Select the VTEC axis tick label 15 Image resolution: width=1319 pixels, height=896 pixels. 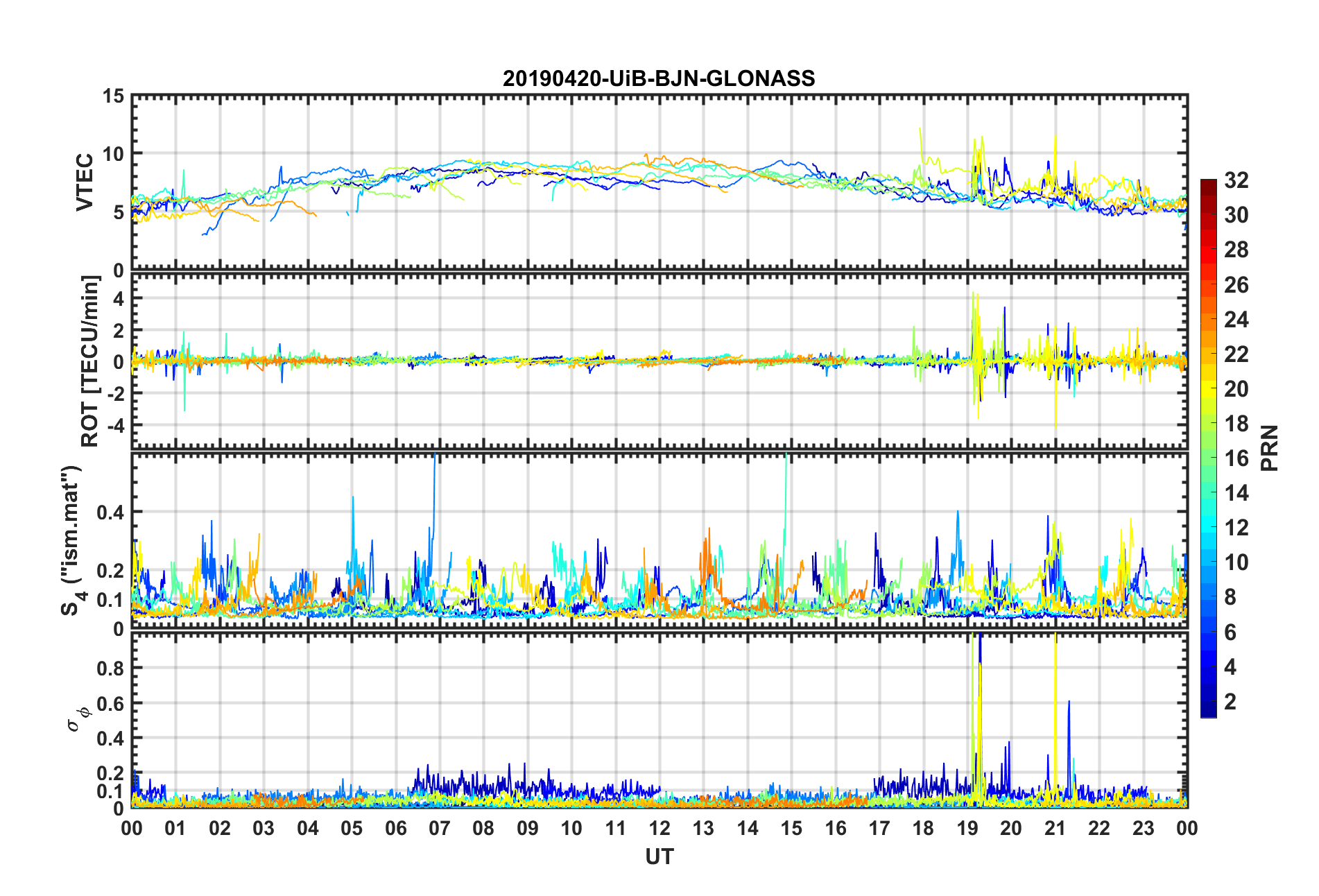pyautogui.click(x=113, y=97)
